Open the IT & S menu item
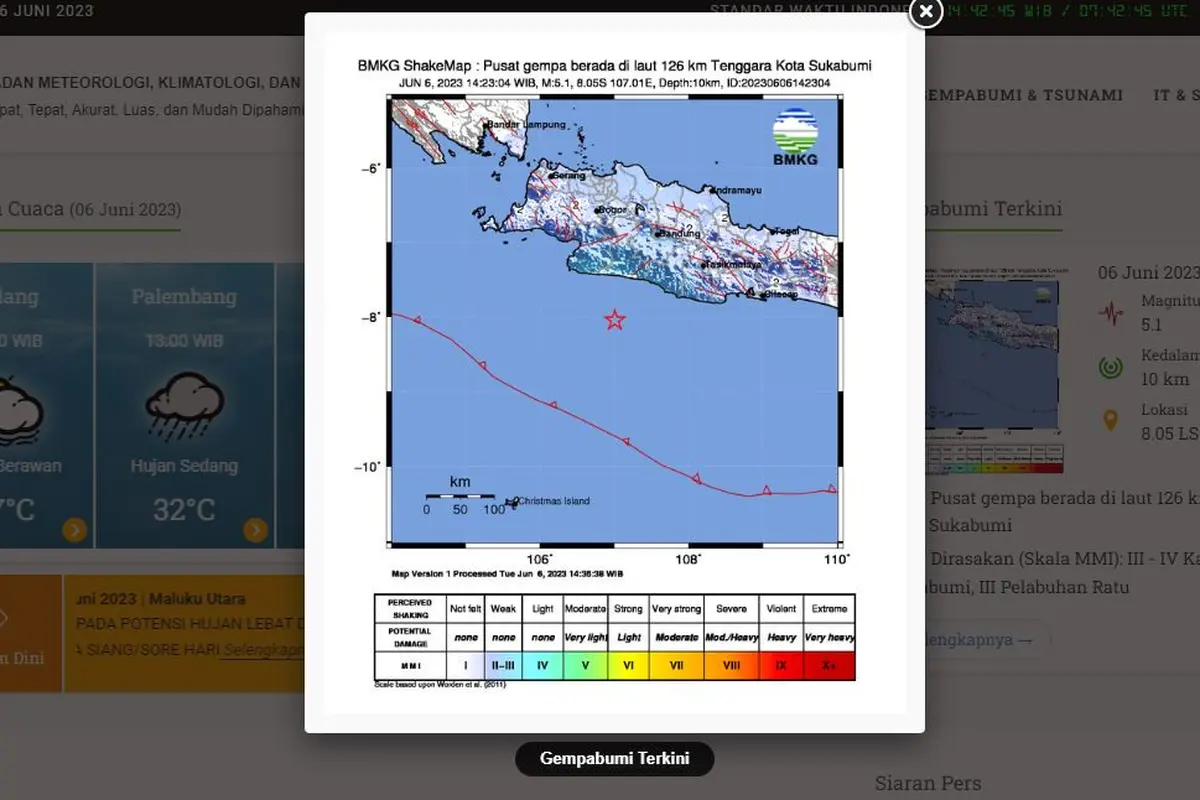 tap(1176, 95)
